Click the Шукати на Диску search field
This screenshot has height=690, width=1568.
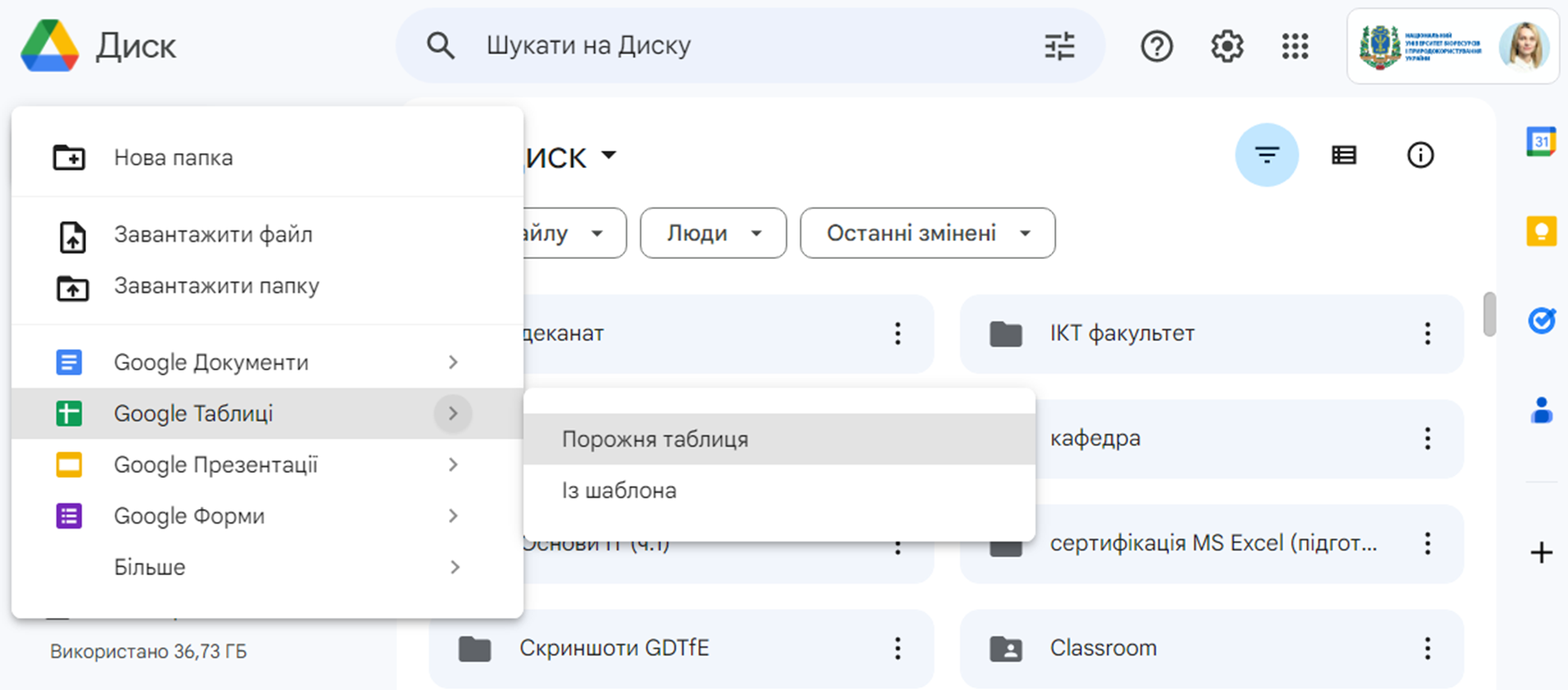(x=737, y=46)
